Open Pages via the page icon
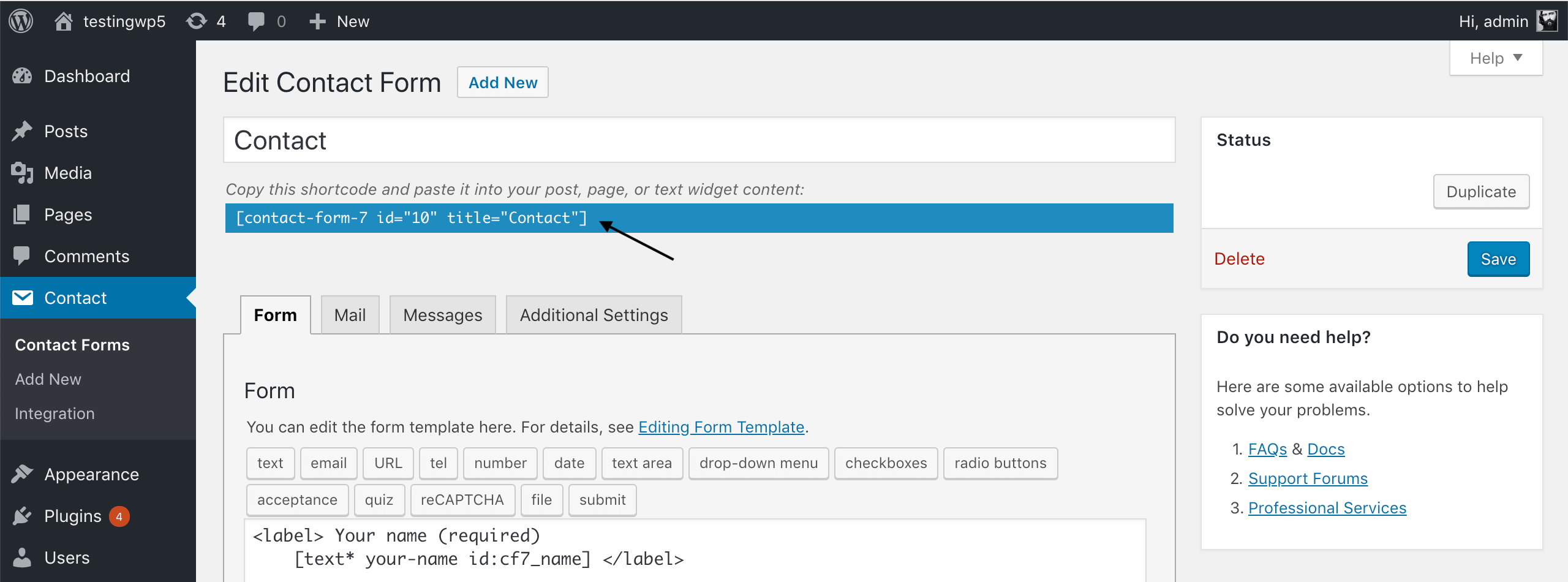1568x582 pixels. point(22,214)
